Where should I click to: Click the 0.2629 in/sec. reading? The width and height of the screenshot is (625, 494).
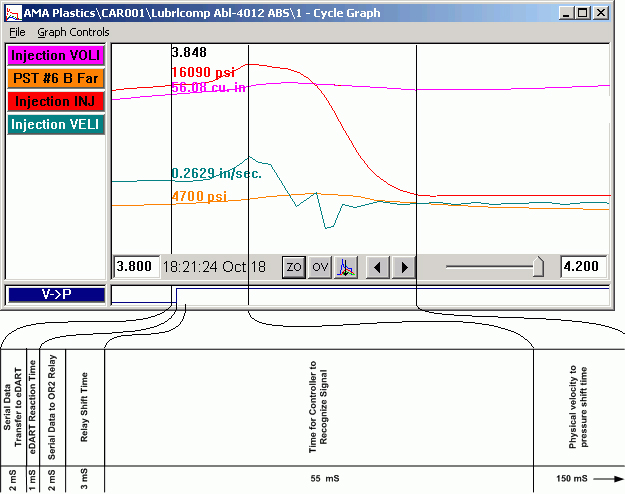click(217, 173)
